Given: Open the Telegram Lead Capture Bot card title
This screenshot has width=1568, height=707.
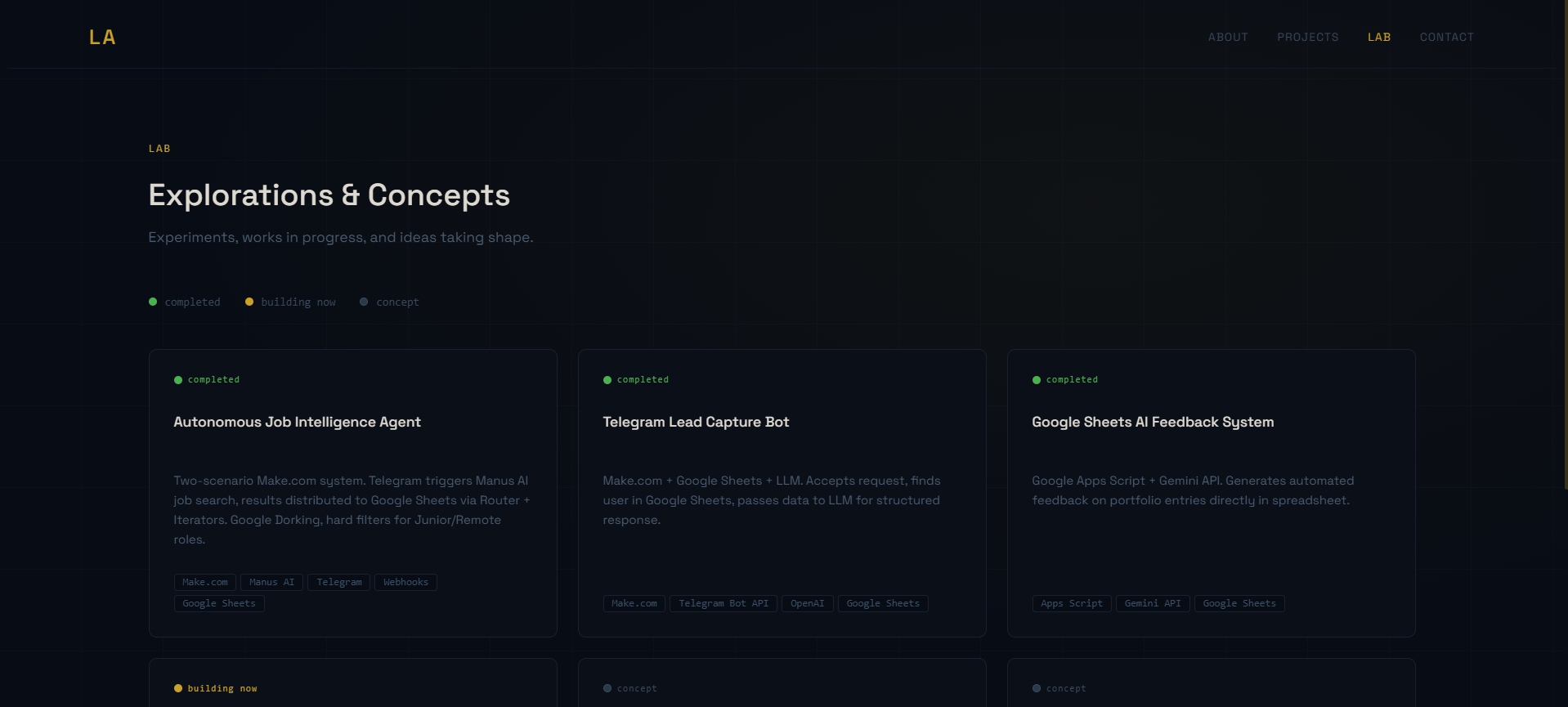Looking at the screenshot, I should 696,423.
